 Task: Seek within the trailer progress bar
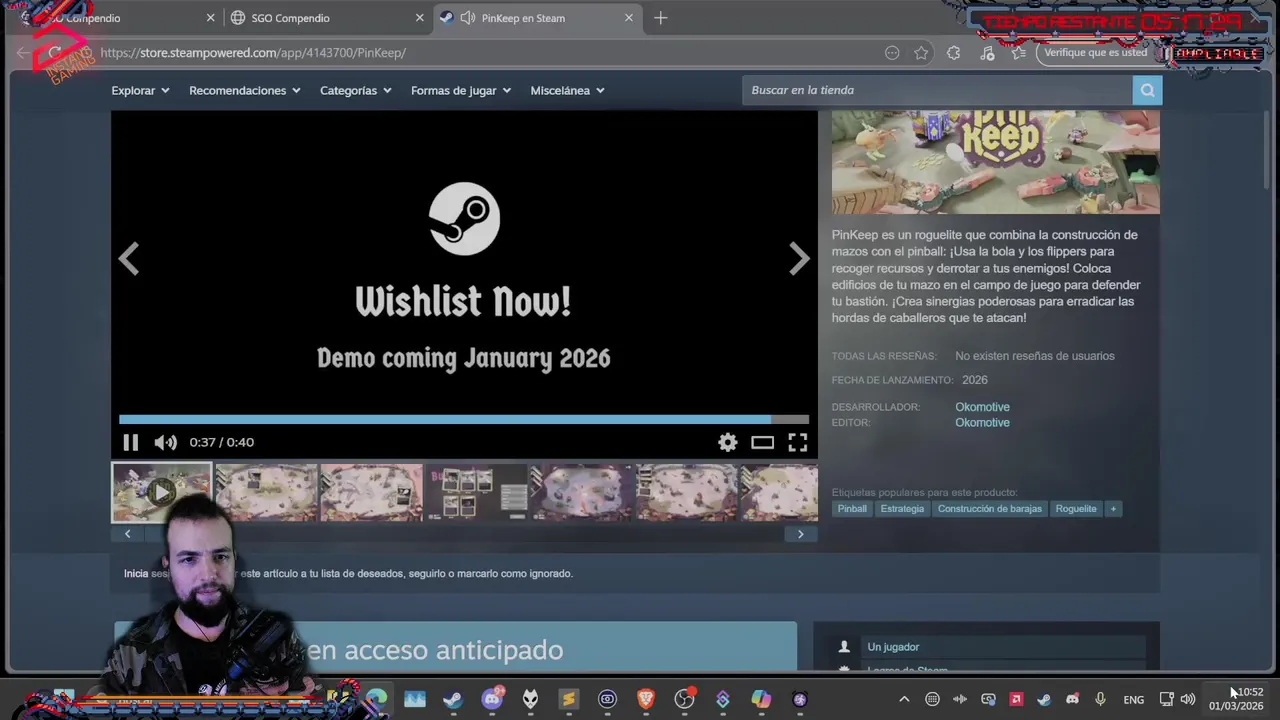[x=464, y=419]
